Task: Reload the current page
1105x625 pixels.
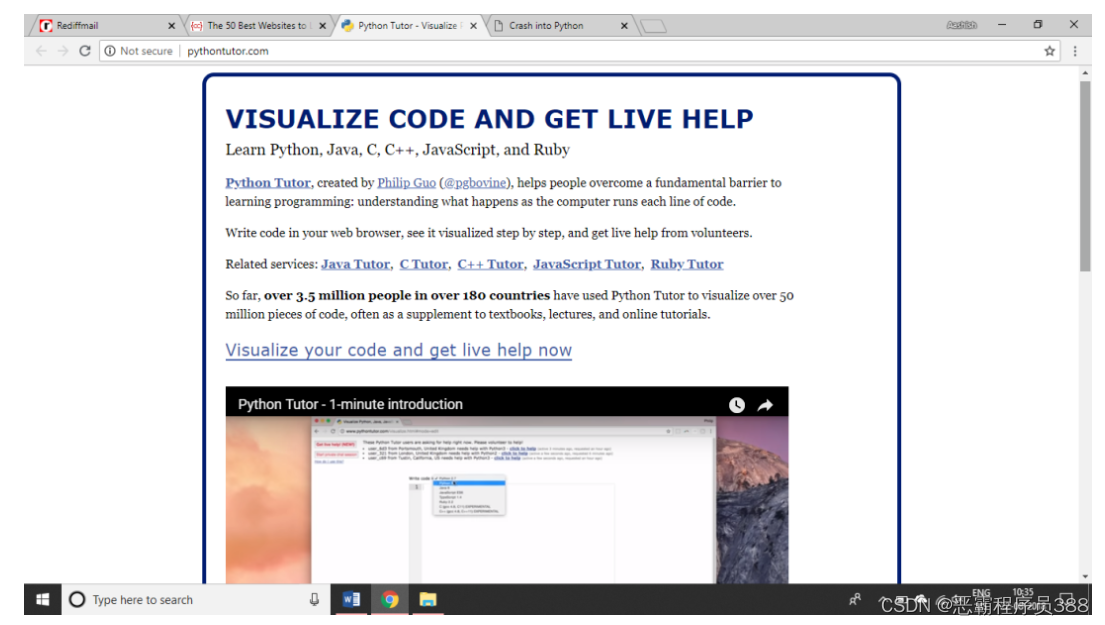Action: (x=85, y=51)
